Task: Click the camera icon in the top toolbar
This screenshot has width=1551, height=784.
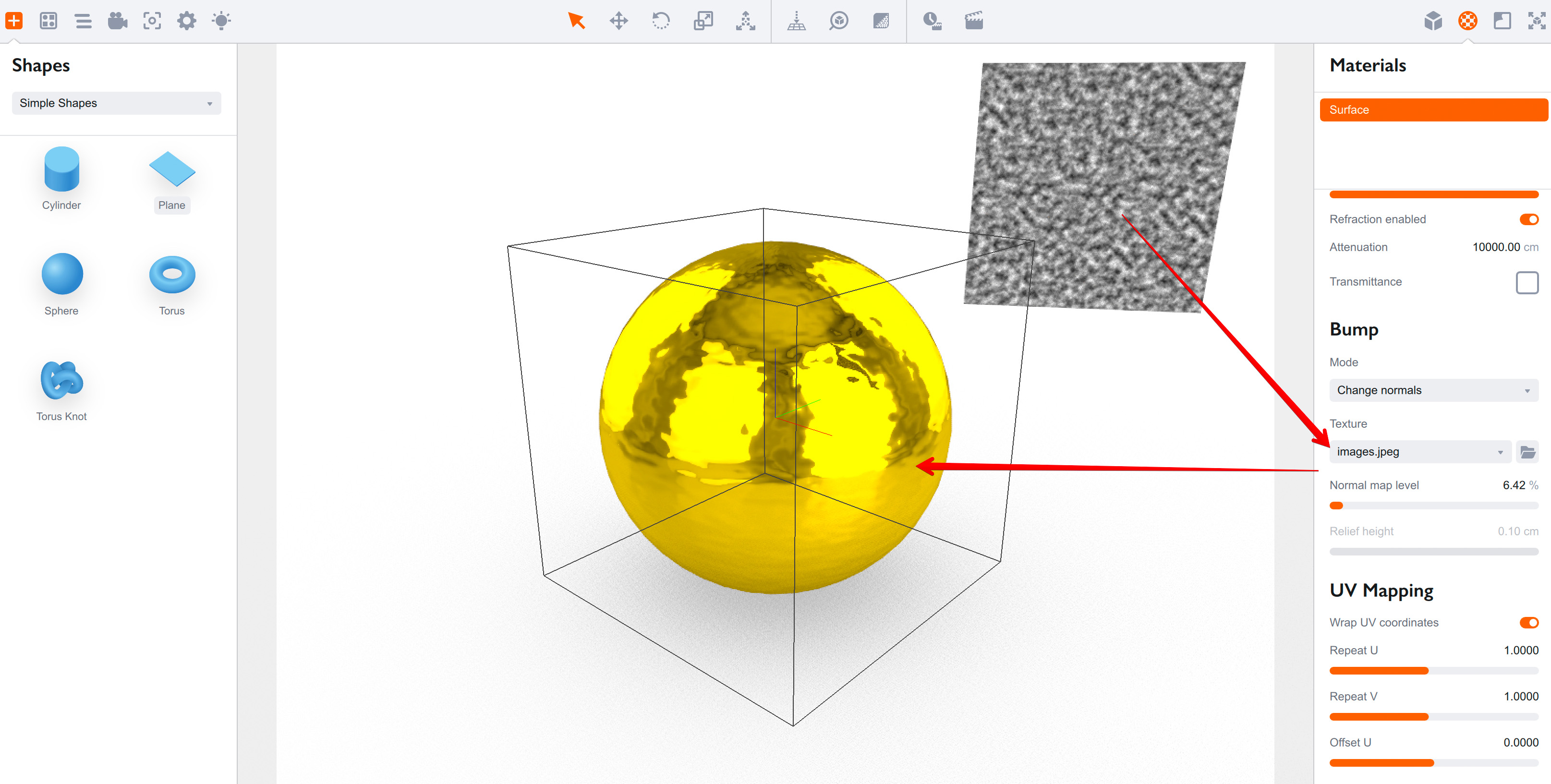Action: [x=118, y=21]
